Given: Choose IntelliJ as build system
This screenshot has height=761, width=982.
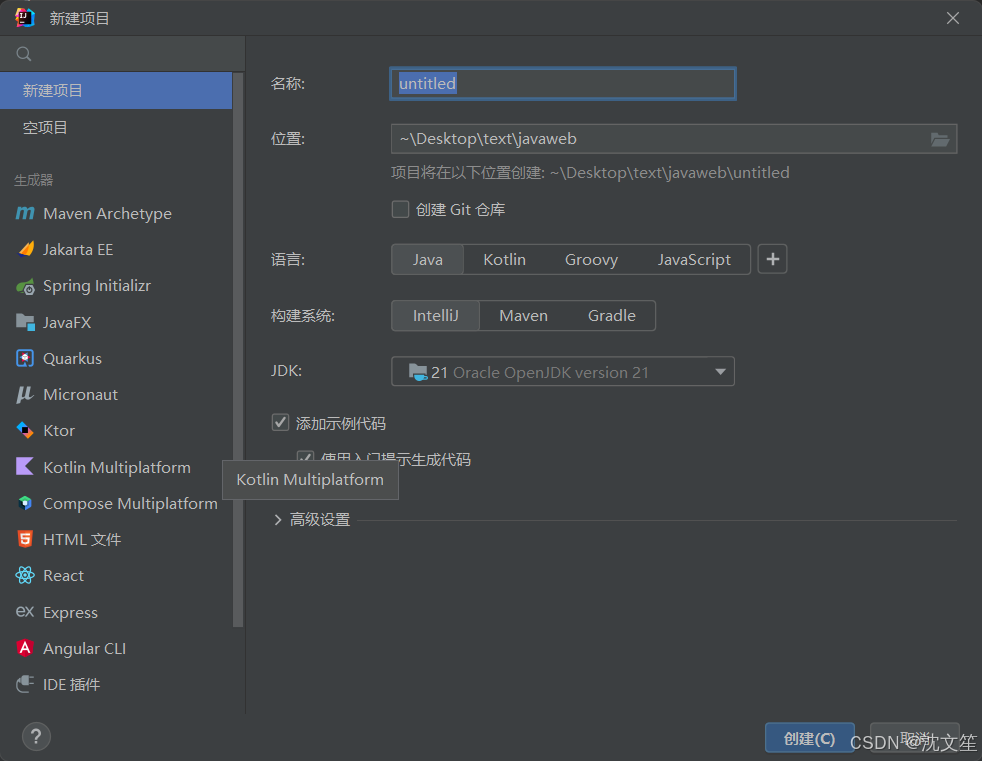Looking at the screenshot, I should 435,316.
